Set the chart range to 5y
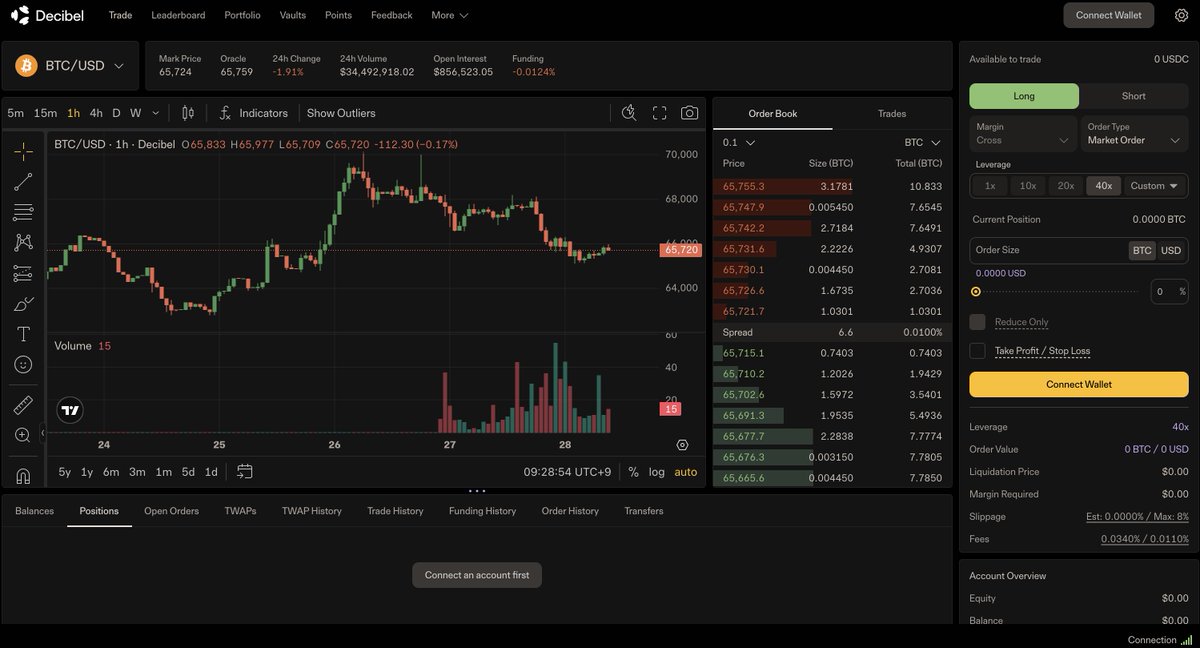1200x648 pixels. pyautogui.click(x=64, y=472)
